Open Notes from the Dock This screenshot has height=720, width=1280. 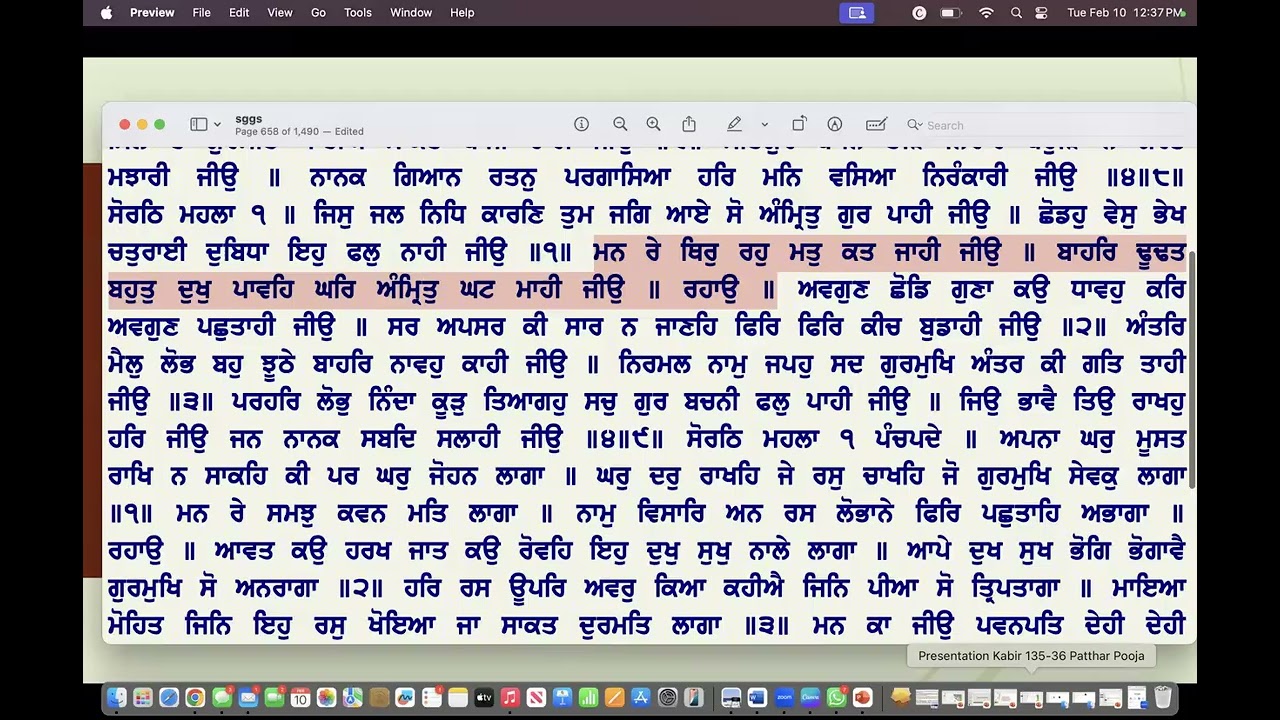coord(458,697)
